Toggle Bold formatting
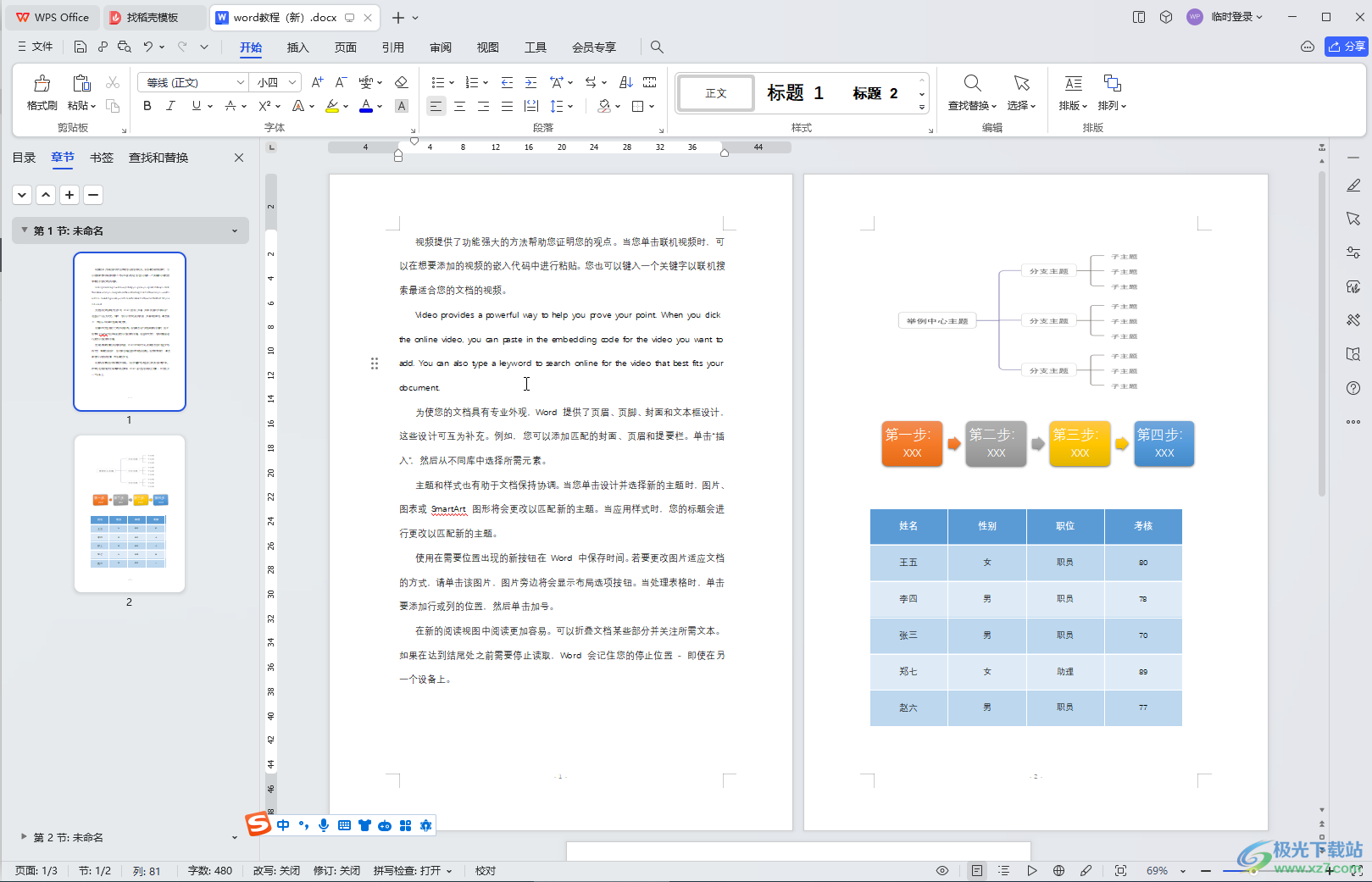The image size is (1372, 882). (147, 106)
